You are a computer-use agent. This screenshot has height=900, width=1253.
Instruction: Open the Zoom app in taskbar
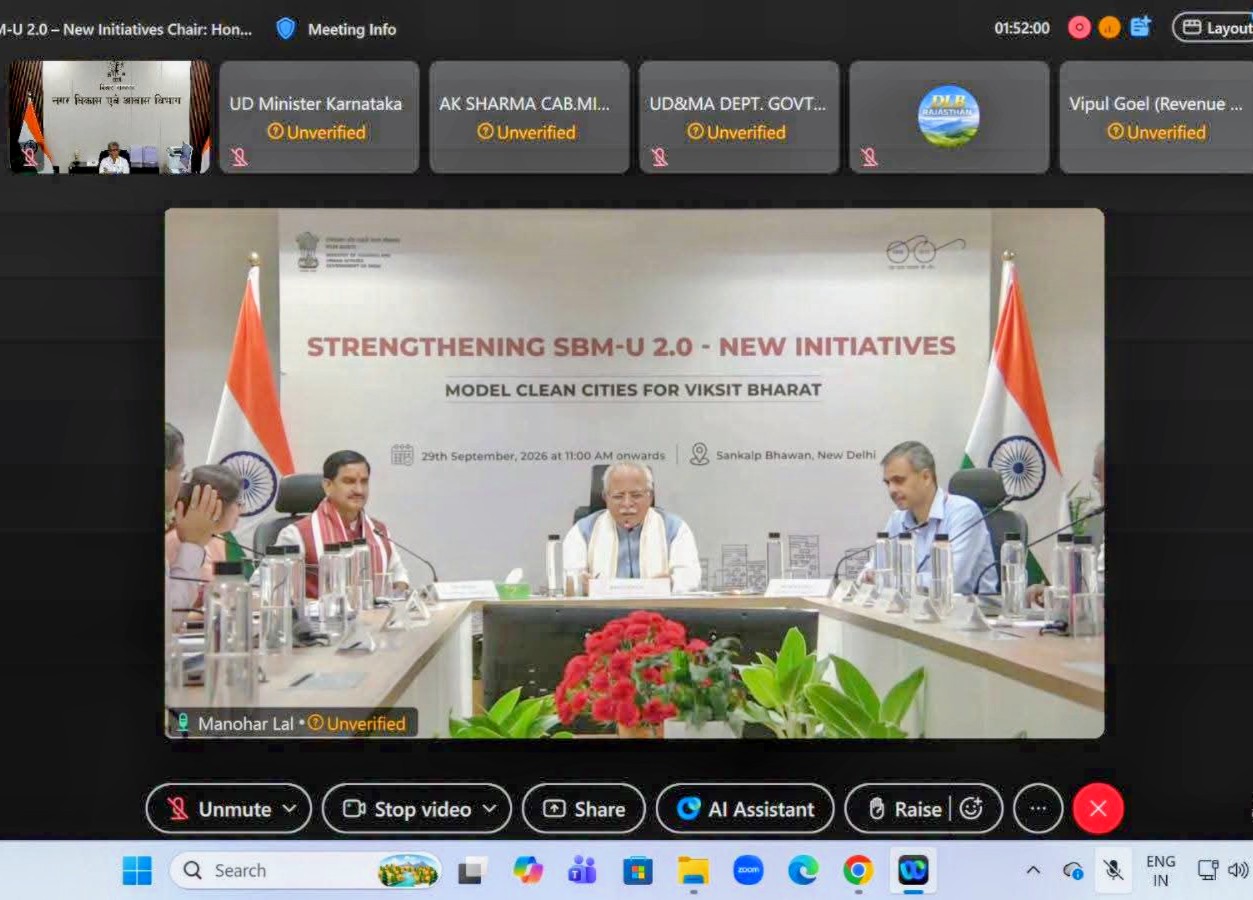748,870
